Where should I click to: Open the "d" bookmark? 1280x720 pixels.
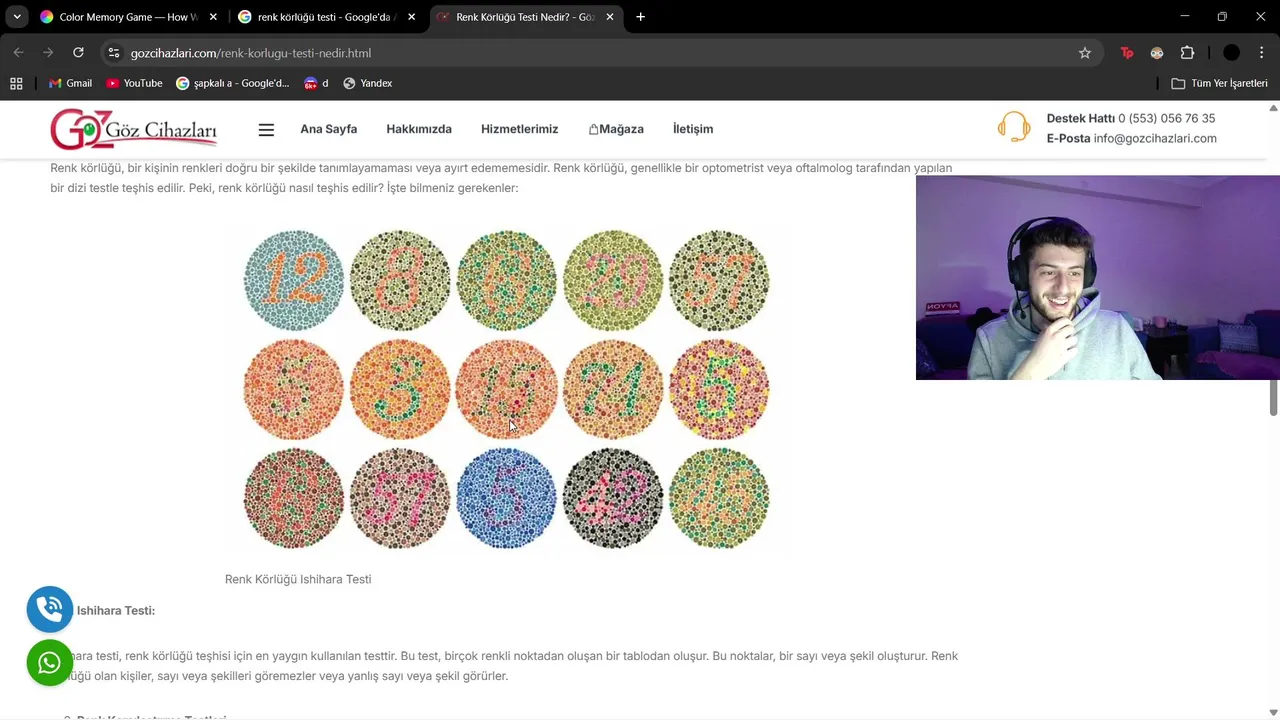(x=316, y=83)
